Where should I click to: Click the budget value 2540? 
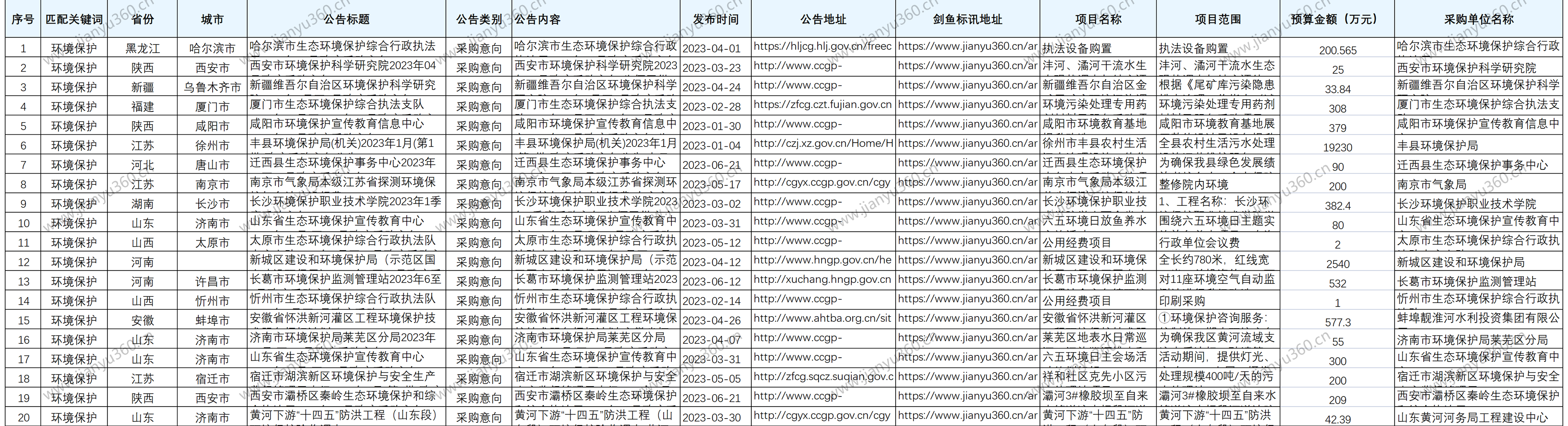click(x=1338, y=264)
